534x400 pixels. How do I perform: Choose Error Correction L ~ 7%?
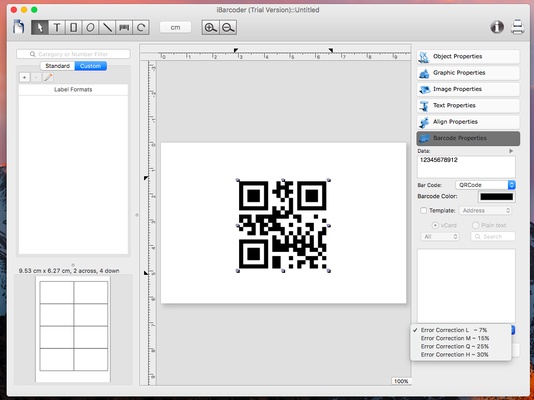[460, 330]
